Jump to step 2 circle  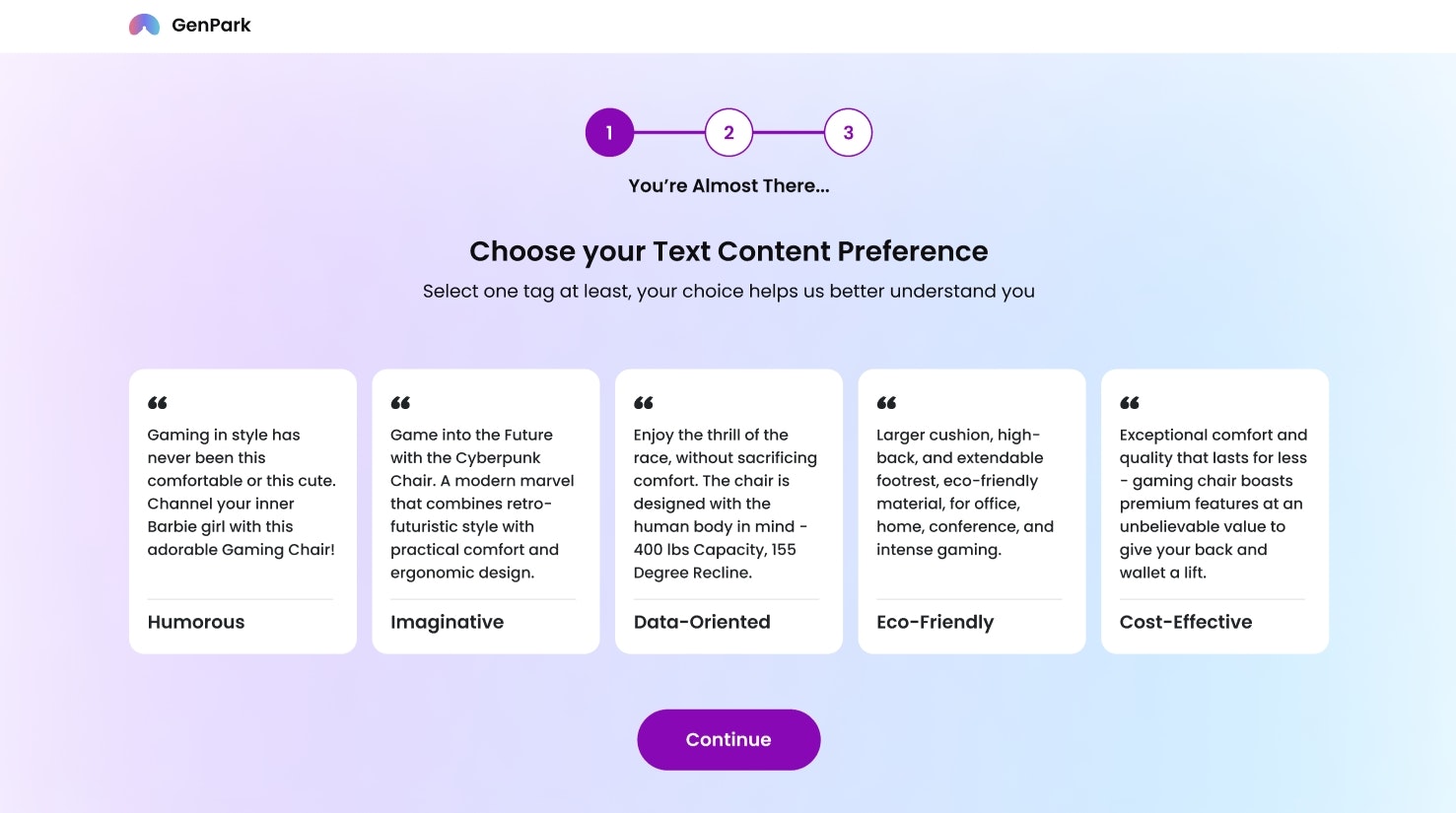pos(728,132)
